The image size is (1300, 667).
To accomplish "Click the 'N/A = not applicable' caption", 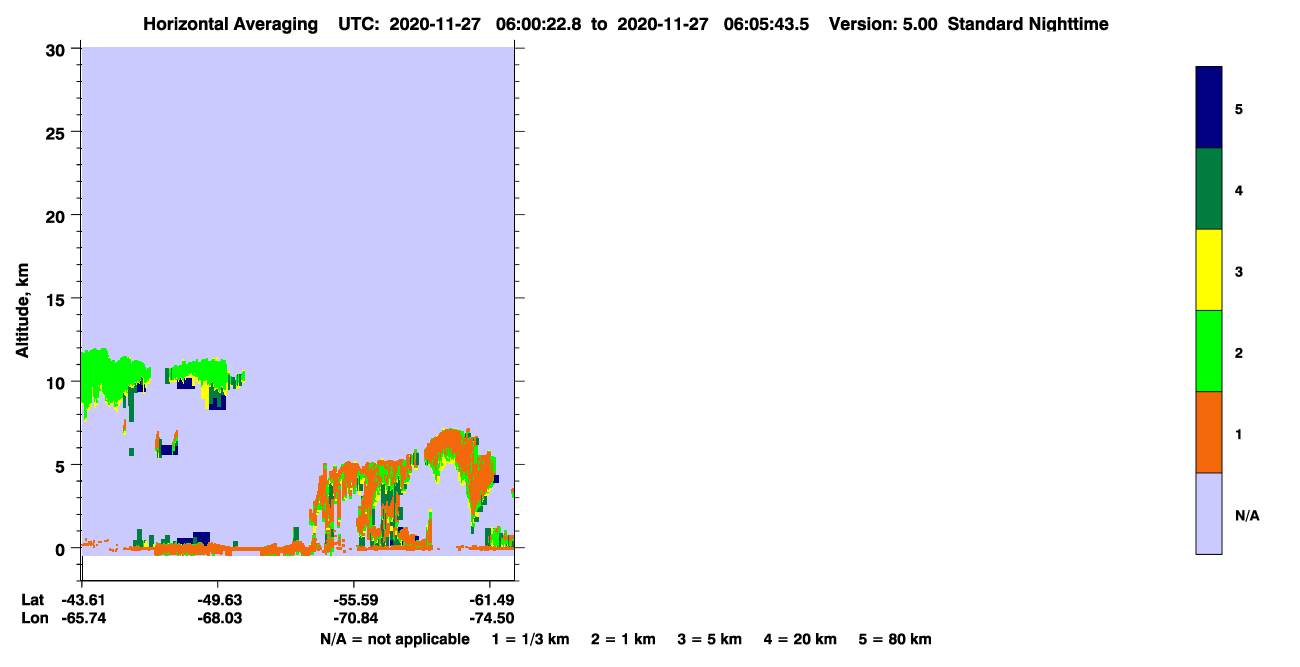I will (395, 639).
